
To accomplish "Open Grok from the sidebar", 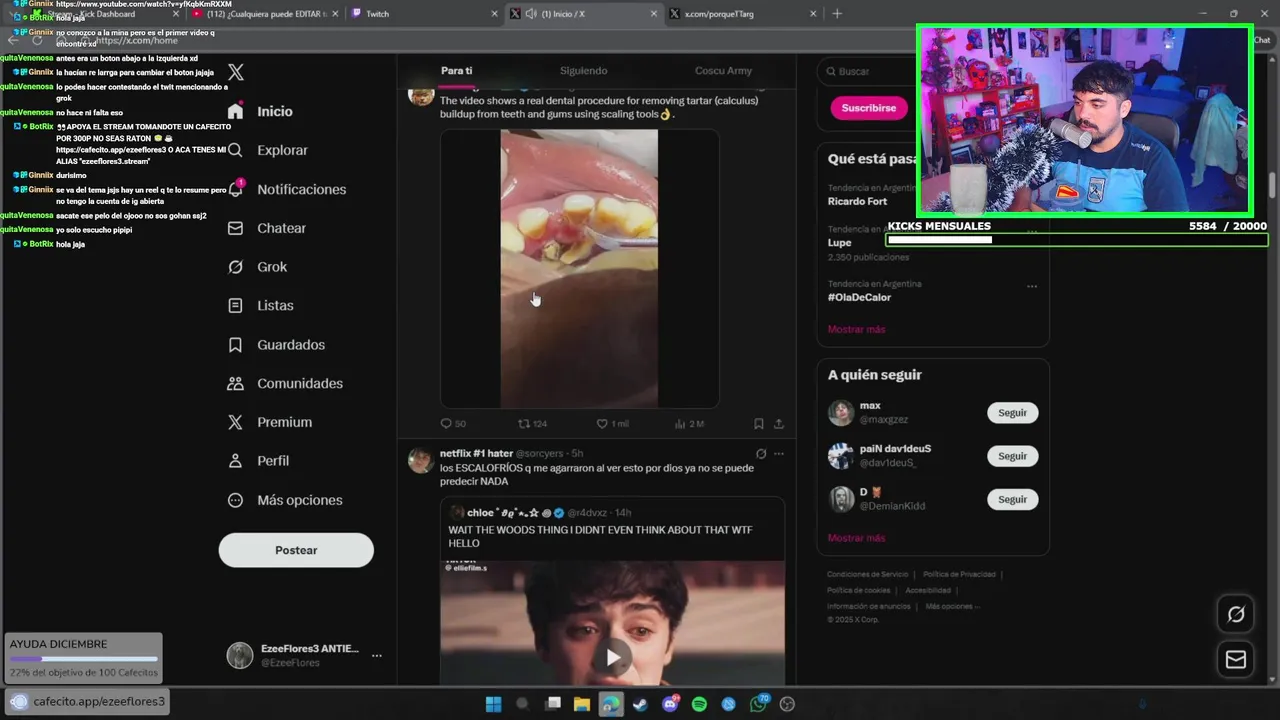I will coord(257,267).
